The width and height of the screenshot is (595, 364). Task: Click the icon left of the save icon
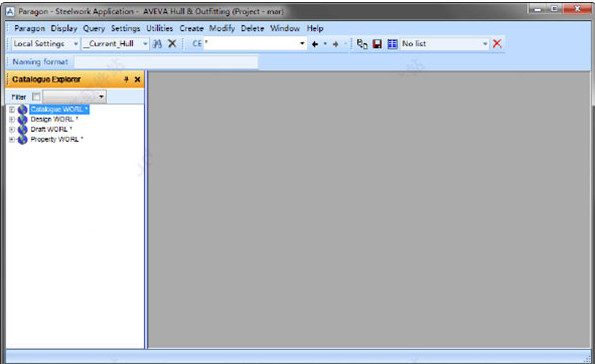tap(362, 44)
